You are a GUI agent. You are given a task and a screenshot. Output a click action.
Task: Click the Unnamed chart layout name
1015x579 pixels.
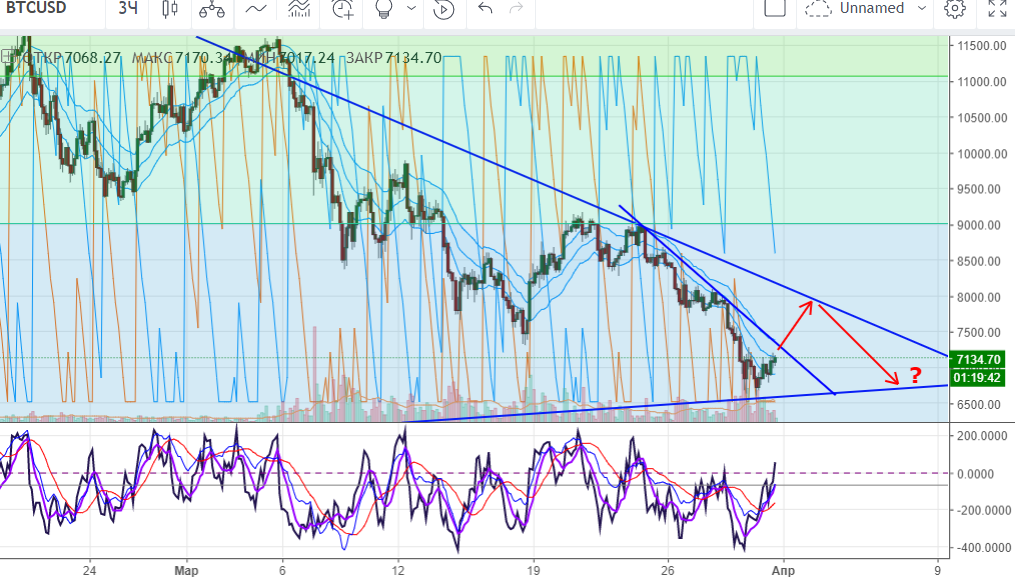click(872, 9)
